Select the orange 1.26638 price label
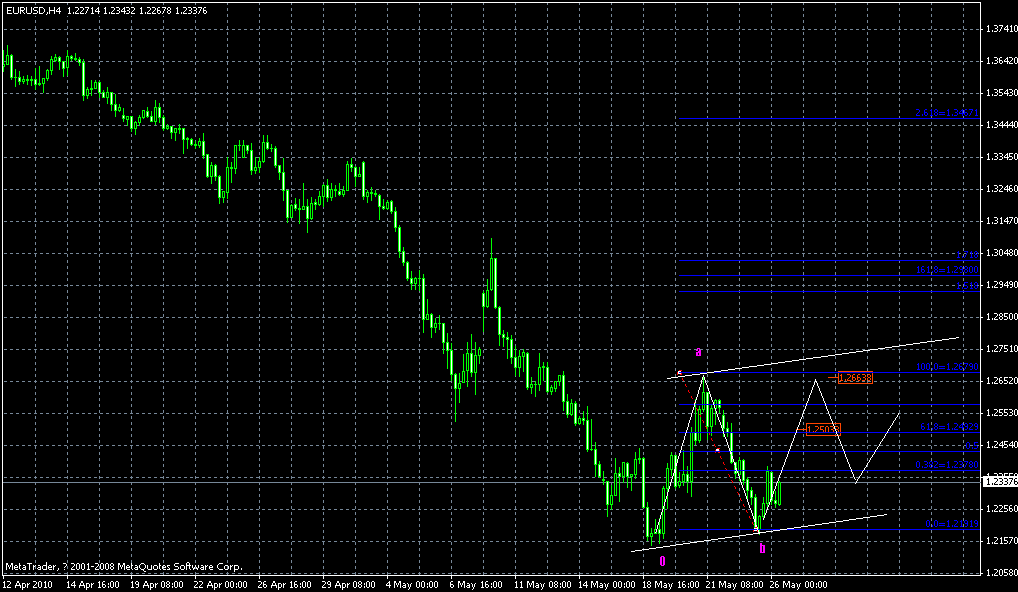This screenshot has height=592, width=1018. pos(856,378)
